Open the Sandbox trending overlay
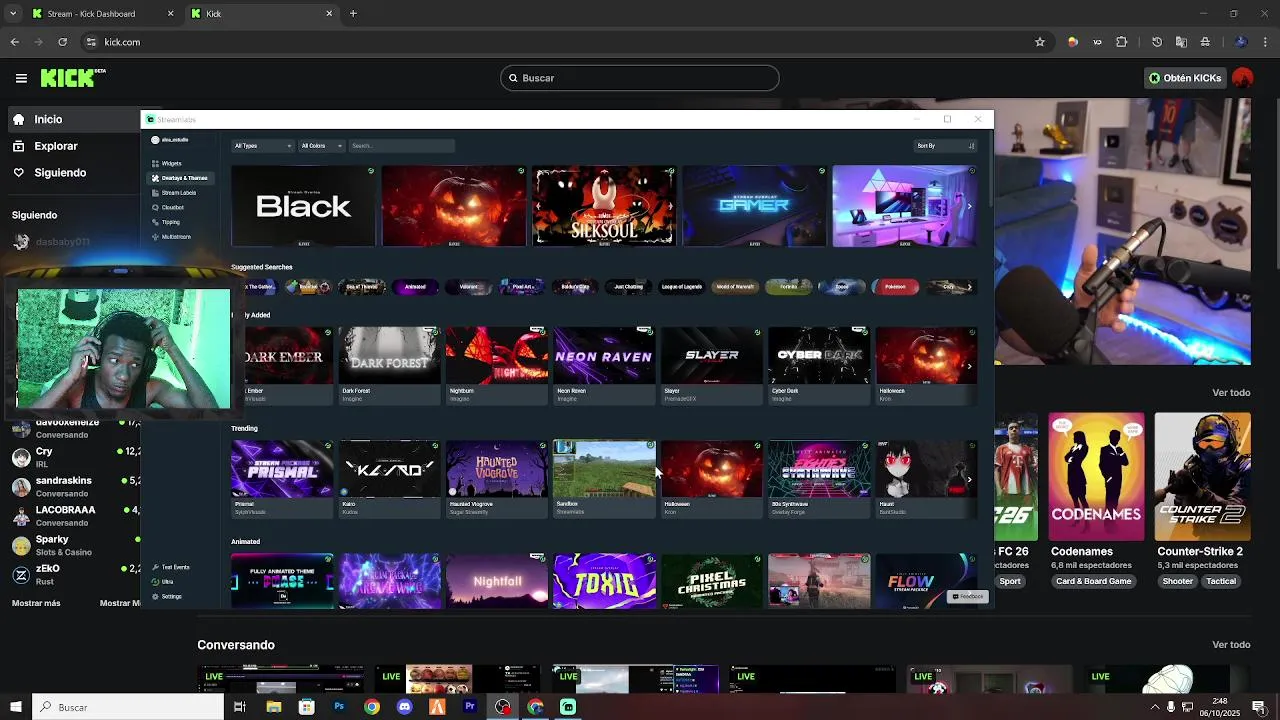Viewport: 1280px width, 720px height. point(604,478)
